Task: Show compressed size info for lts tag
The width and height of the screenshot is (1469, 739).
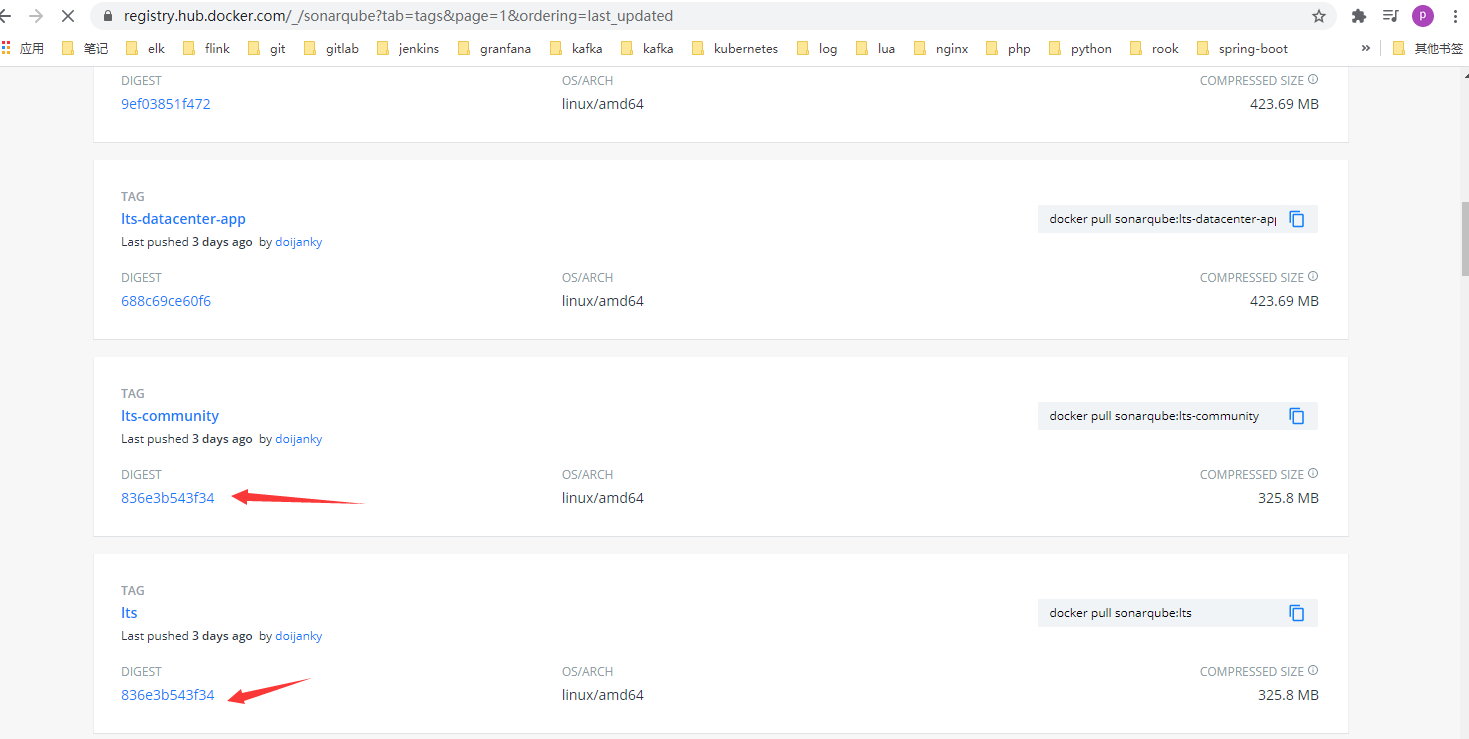Action: (x=1313, y=671)
